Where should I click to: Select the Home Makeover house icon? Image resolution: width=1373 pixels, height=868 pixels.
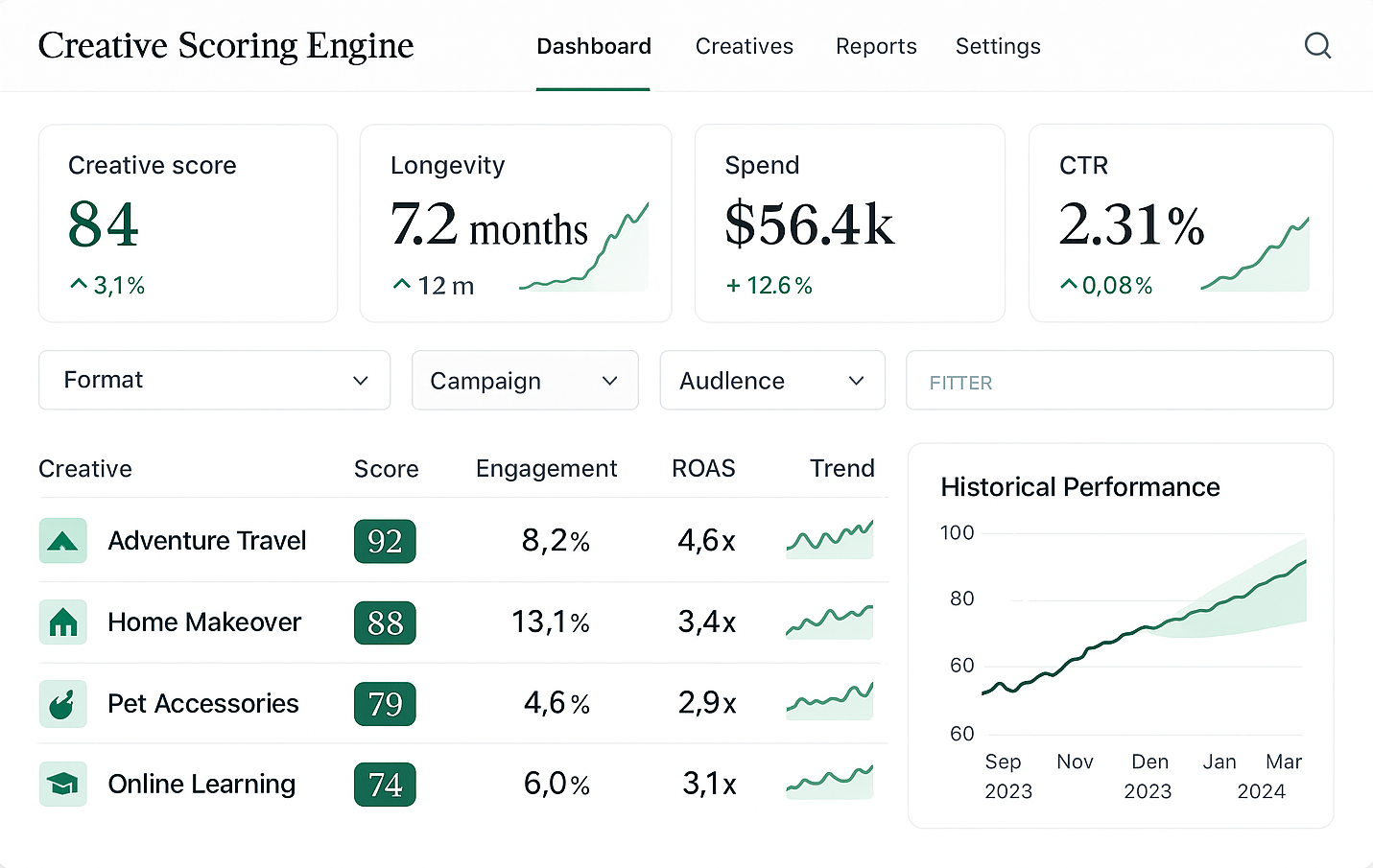(62, 622)
